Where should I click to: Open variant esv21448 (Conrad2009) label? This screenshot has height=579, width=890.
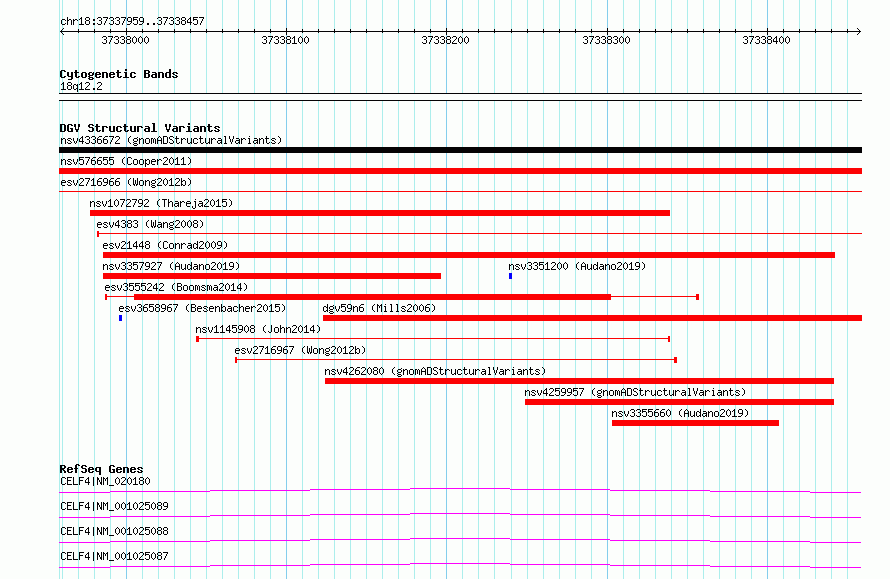[165, 245]
